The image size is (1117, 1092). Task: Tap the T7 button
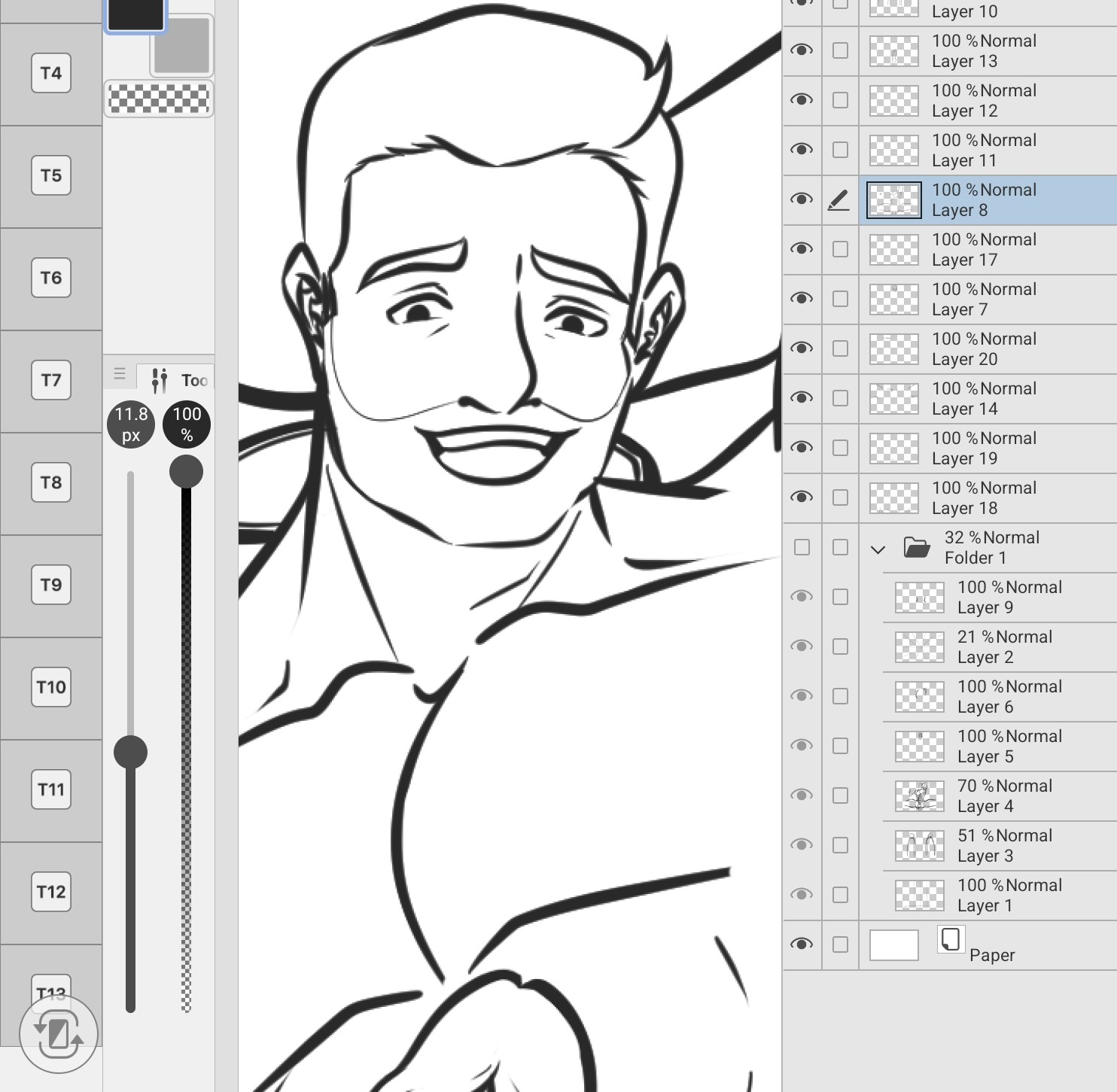(51, 380)
